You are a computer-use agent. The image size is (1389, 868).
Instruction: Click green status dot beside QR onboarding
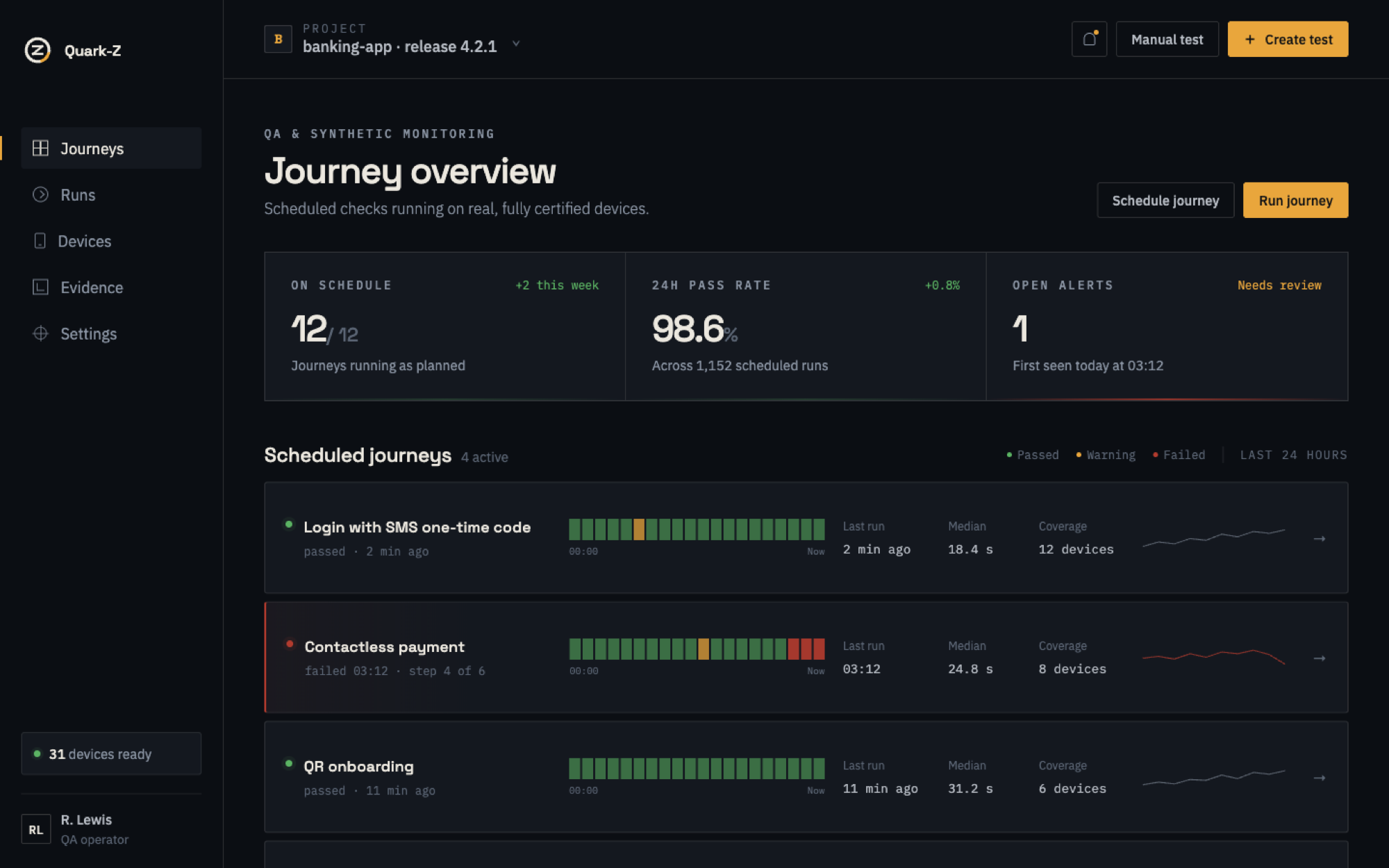coord(288,763)
